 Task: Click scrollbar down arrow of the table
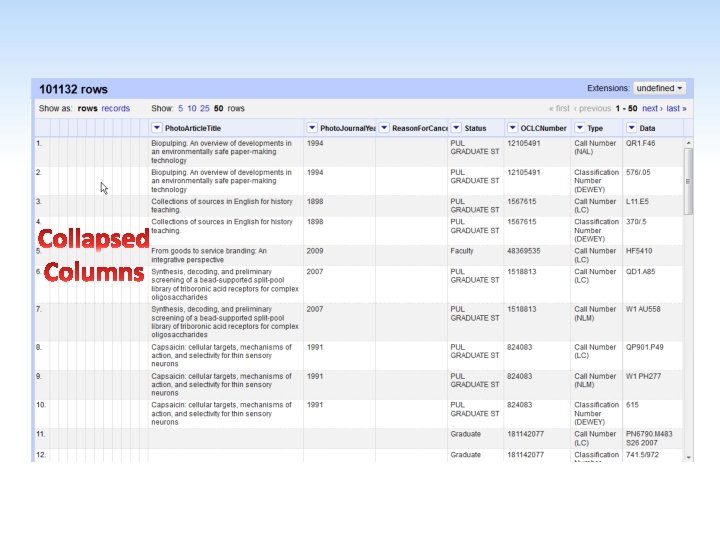[688, 457]
